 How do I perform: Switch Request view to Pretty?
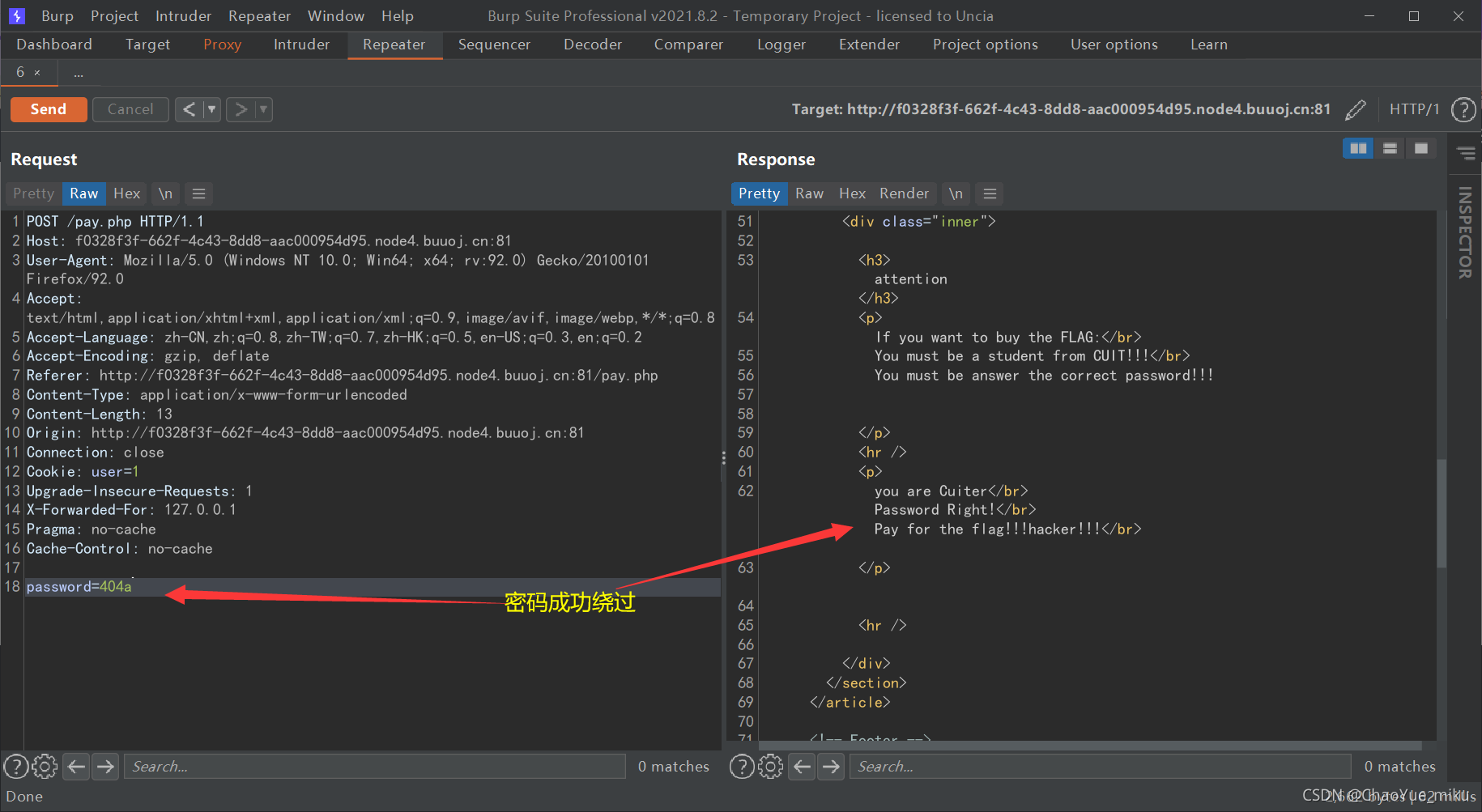(33, 193)
